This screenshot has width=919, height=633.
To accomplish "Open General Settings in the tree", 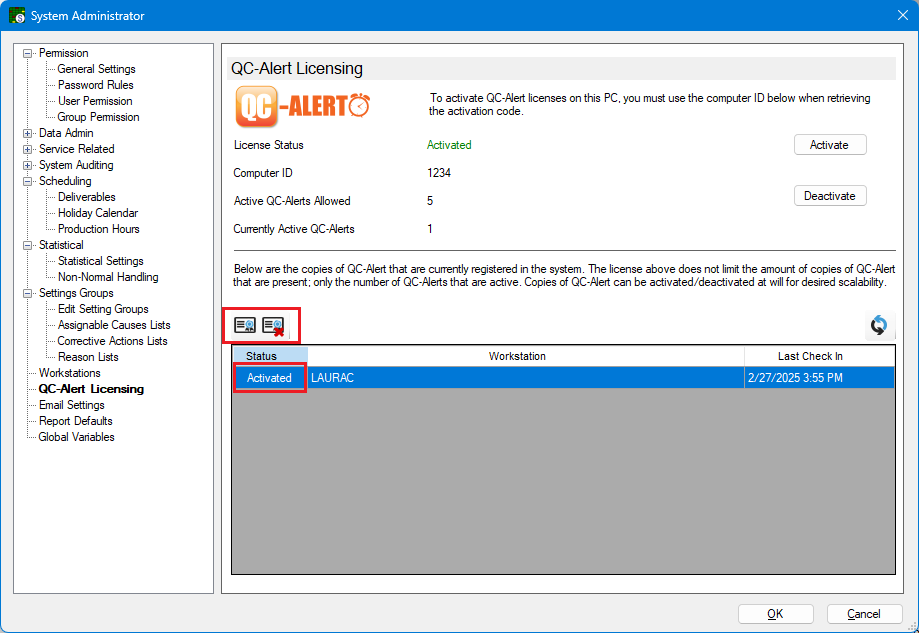I will coord(96,69).
